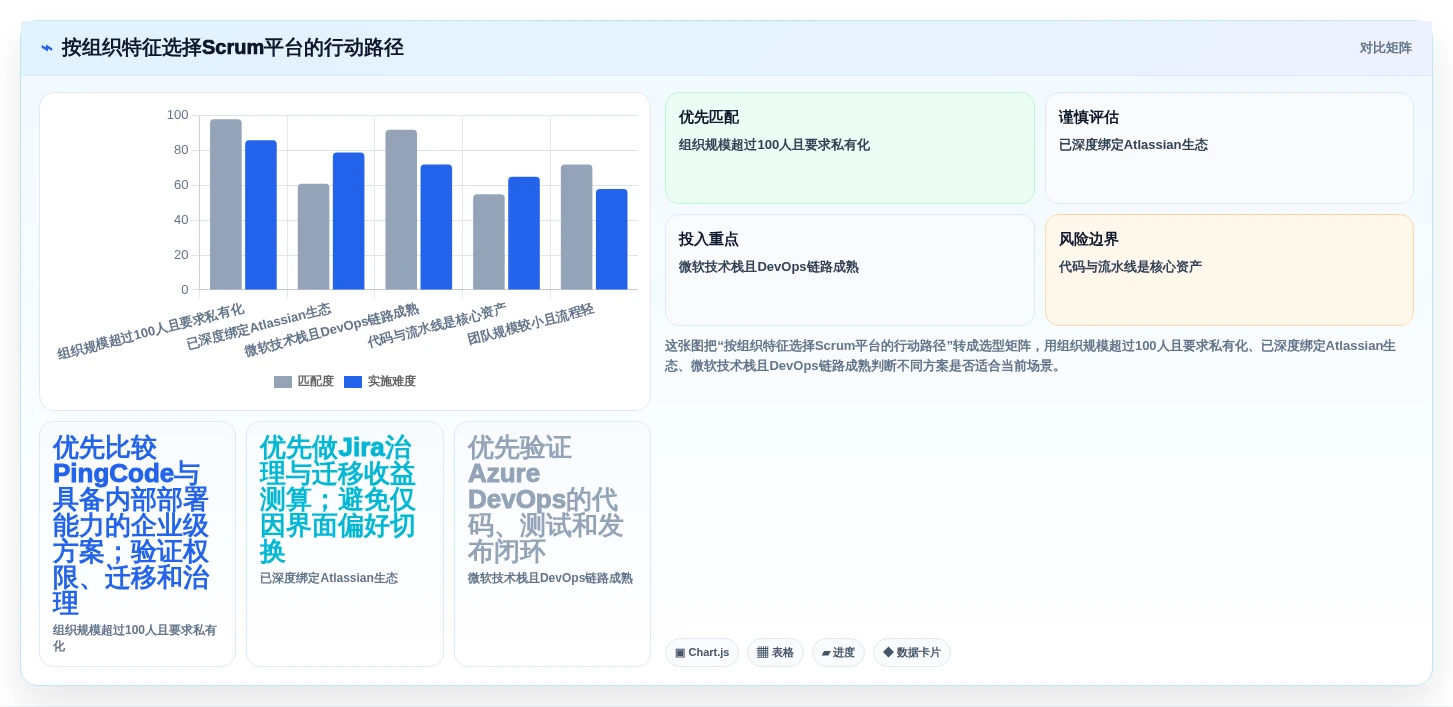The image size is (1453, 707).
Task: Toggle the 匹配度 legend swatch
Action: (283, 382)
